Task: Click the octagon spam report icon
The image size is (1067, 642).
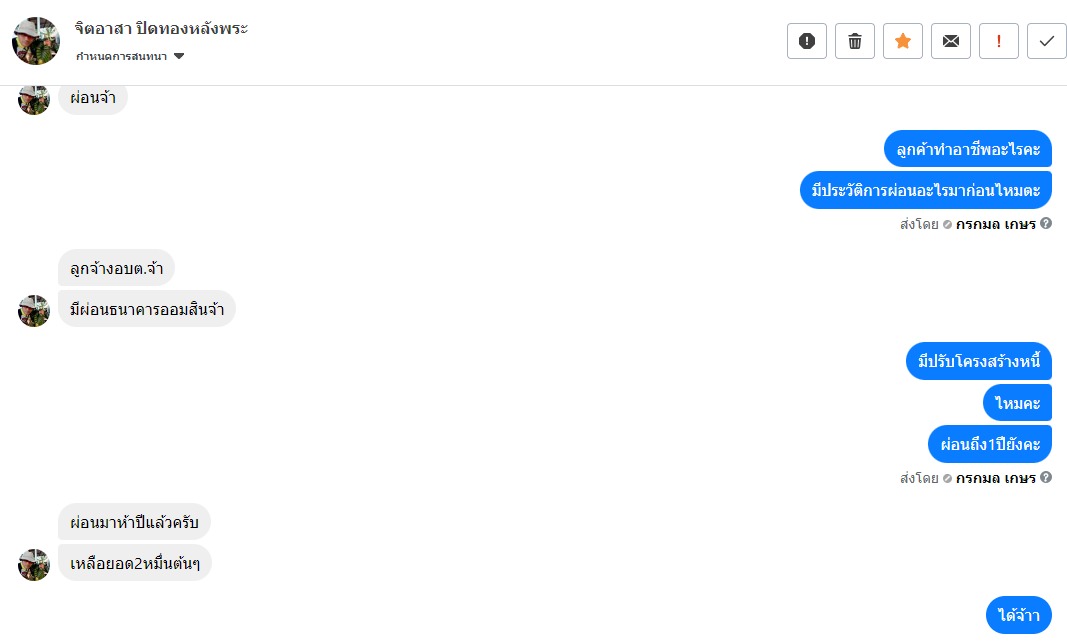Action: click(x=807, y=41)
